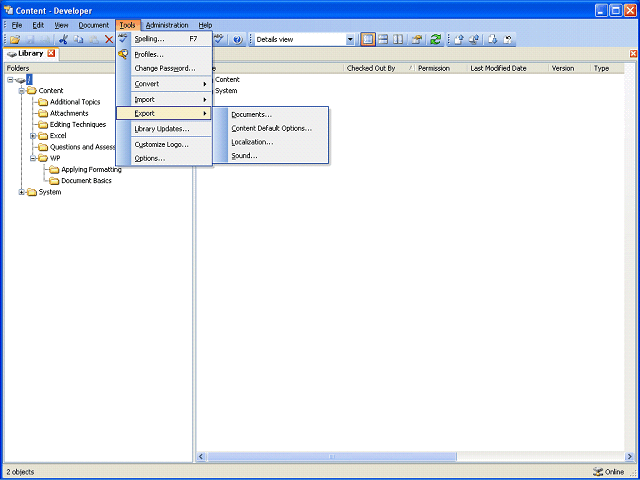Click the Check In document icon
640x480 pixels.
[x=459, y=40]
